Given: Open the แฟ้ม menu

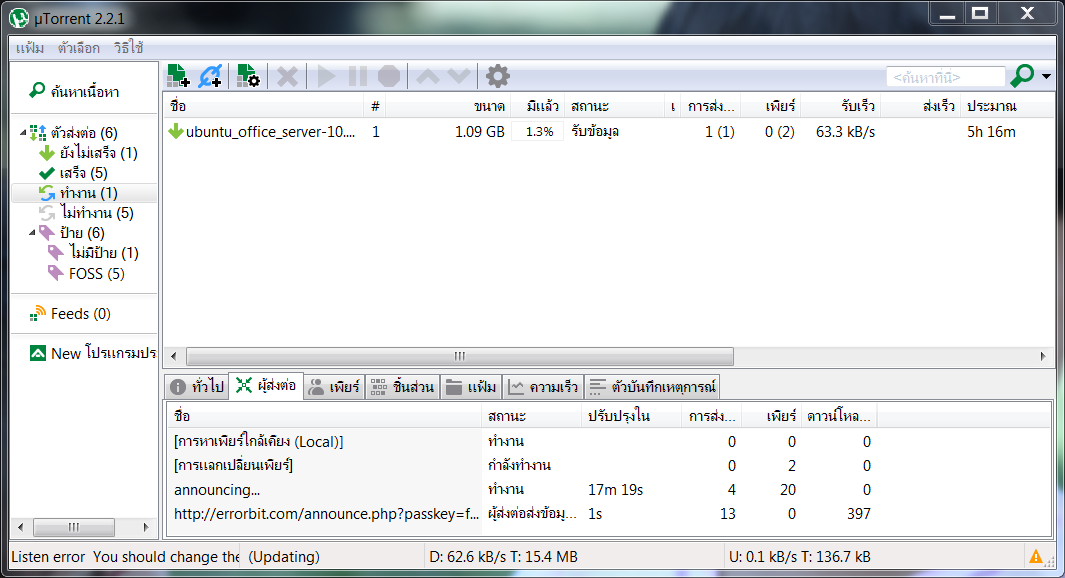Looking at the screenshot, I should 30,48.
